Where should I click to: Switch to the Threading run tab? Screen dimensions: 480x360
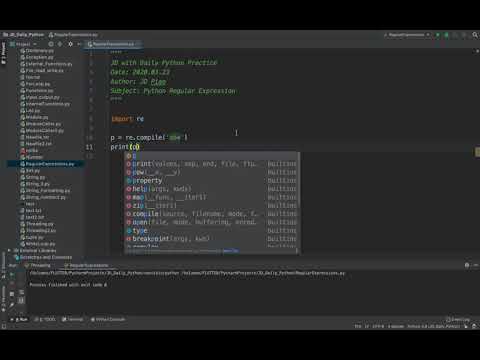(38, 265)
